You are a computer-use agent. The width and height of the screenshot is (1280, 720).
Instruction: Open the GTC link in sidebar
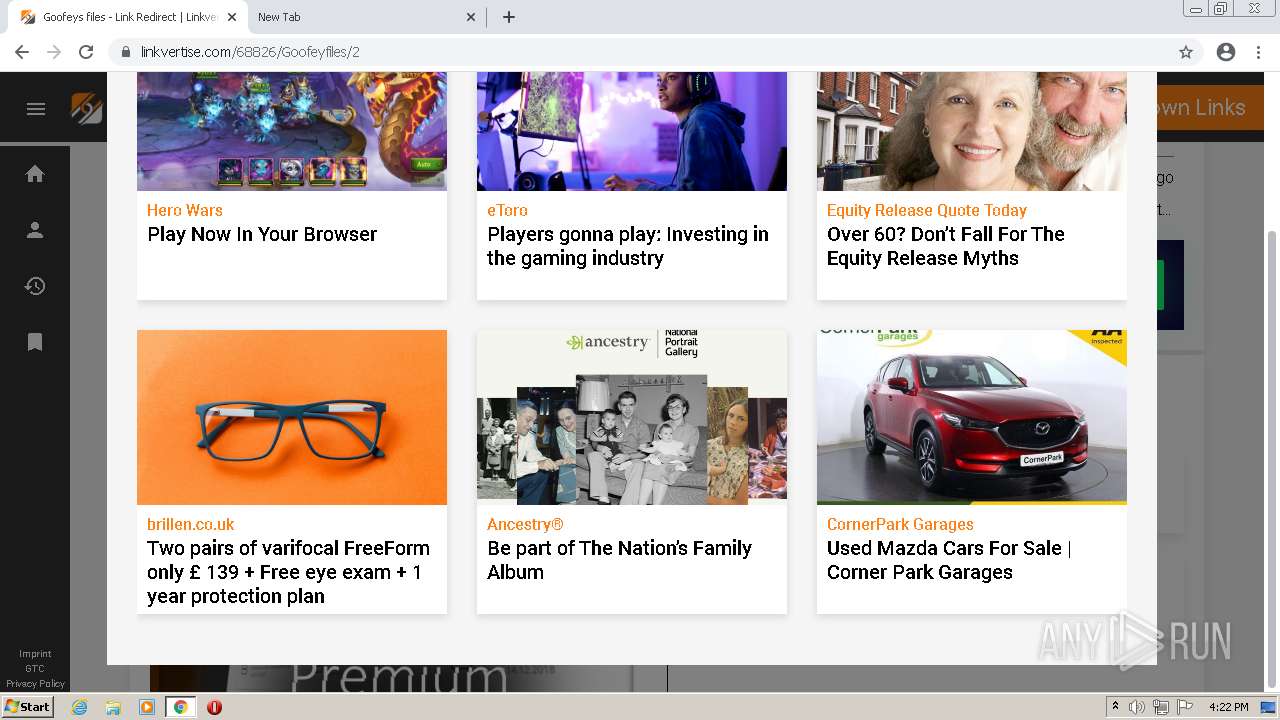pyautogui.click(x=35, y=669)
